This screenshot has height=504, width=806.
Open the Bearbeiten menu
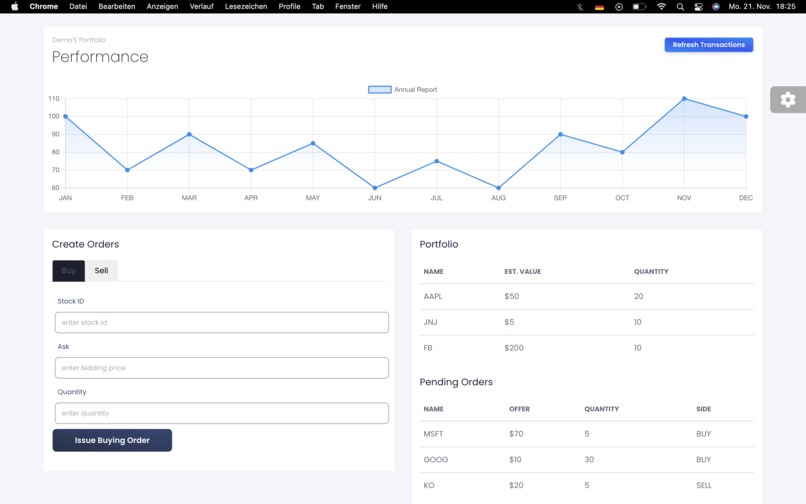pos(117,7)
